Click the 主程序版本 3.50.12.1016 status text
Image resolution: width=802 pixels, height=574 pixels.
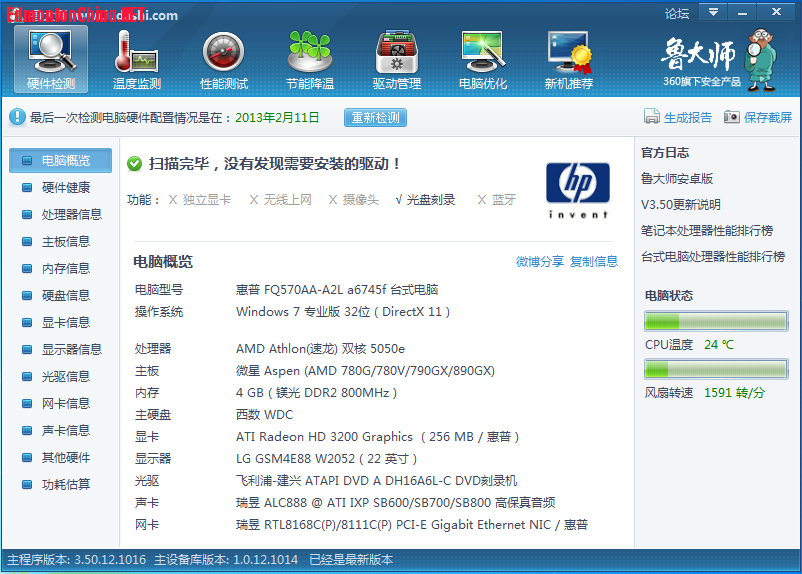77,560
